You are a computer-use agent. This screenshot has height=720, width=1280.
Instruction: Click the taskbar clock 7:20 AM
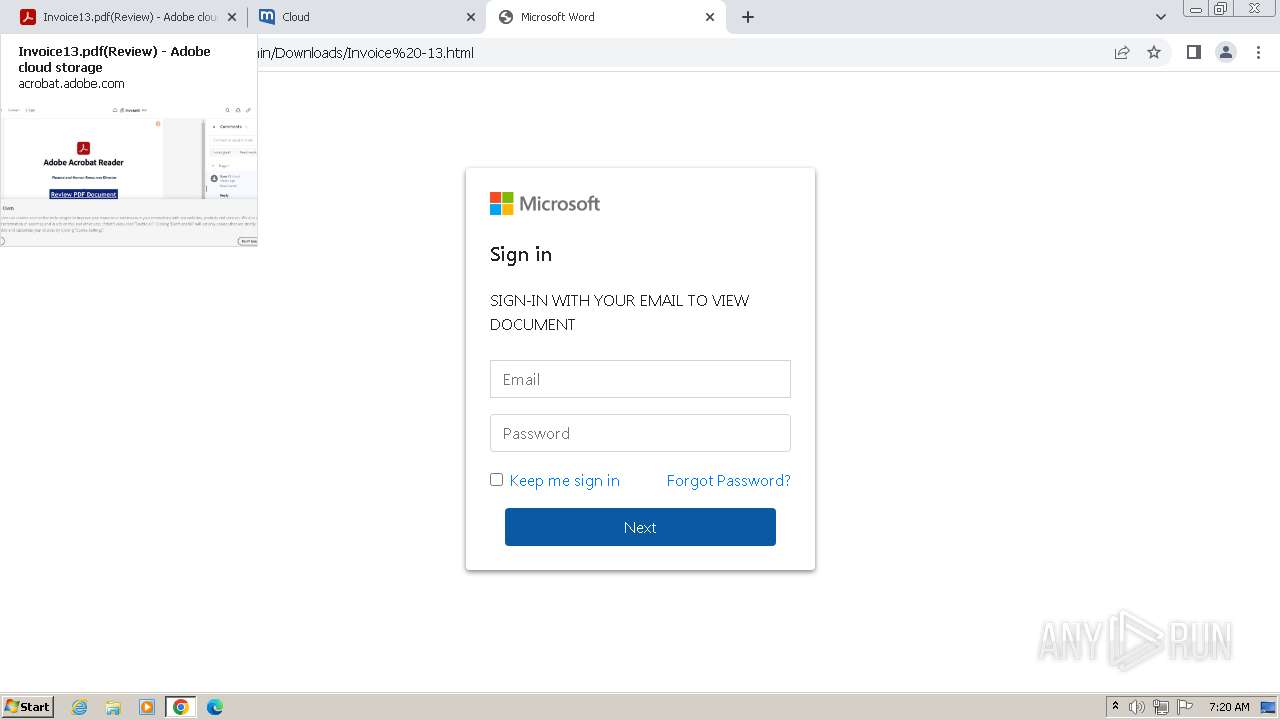[x=1229, y=707]
